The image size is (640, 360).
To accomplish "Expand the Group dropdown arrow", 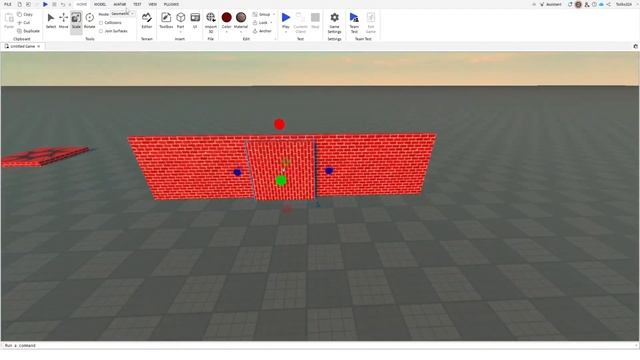I will pyautogui.click(x=273, y=14).
